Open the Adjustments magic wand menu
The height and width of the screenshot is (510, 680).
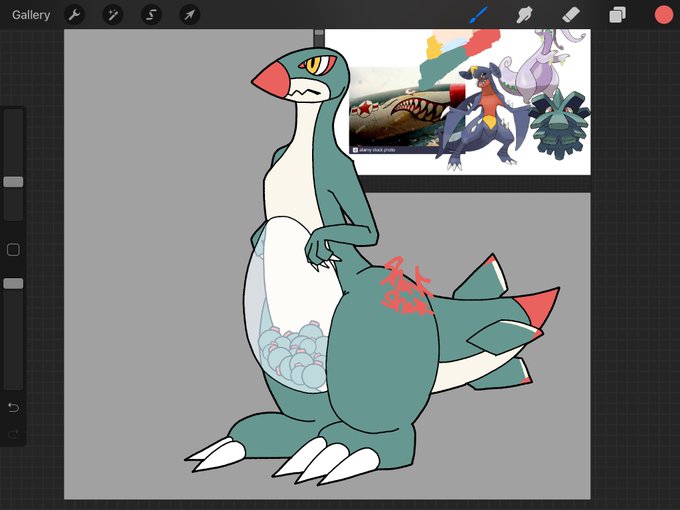pos(113,15)
